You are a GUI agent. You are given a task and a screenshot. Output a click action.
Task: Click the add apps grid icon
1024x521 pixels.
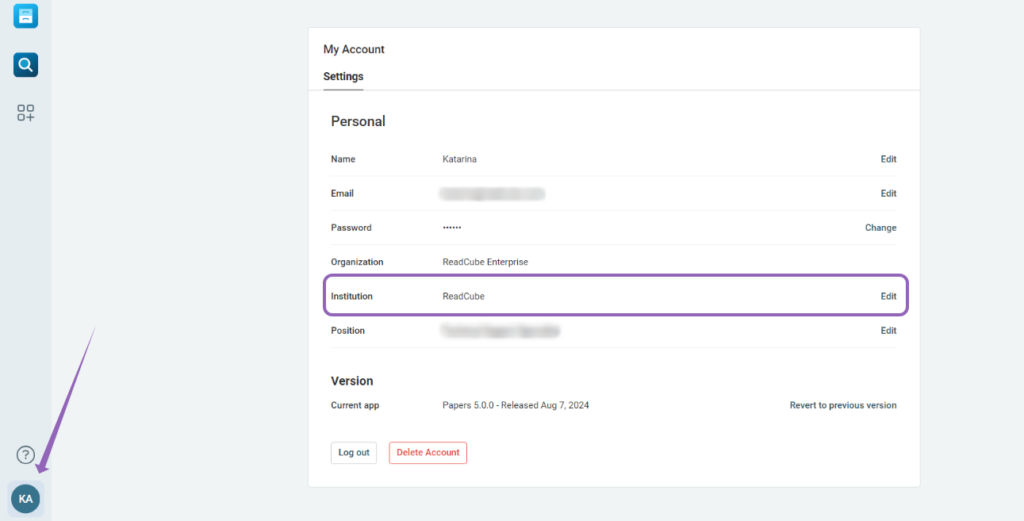coord(26,113)
